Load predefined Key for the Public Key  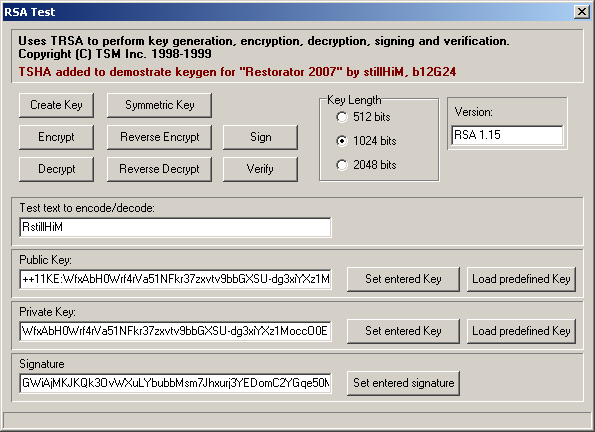pyautogui.click(x=521, y=279)
